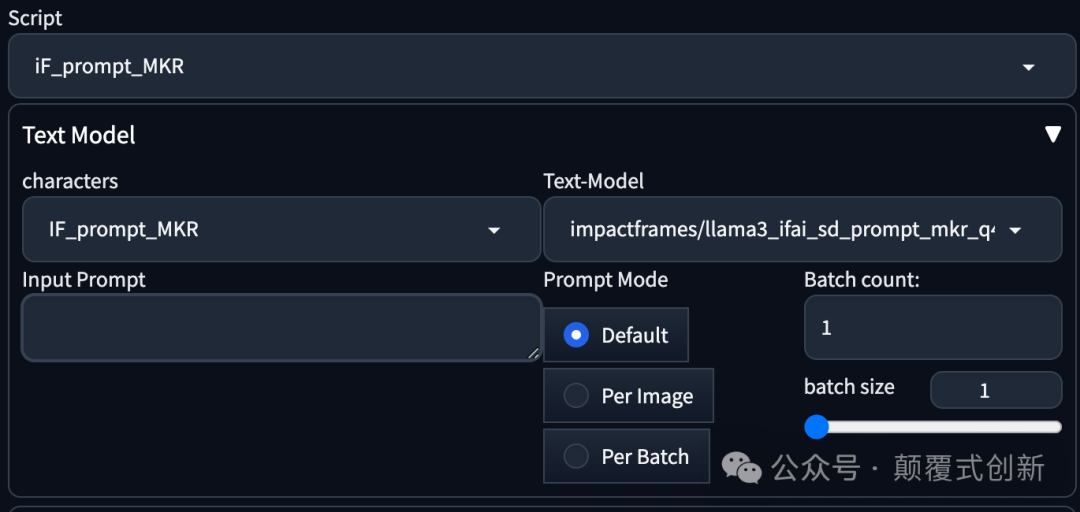Screen dimensions: 1080x512
Task: Click the characters dropdown caret arrow
Action: click(493, 230)
